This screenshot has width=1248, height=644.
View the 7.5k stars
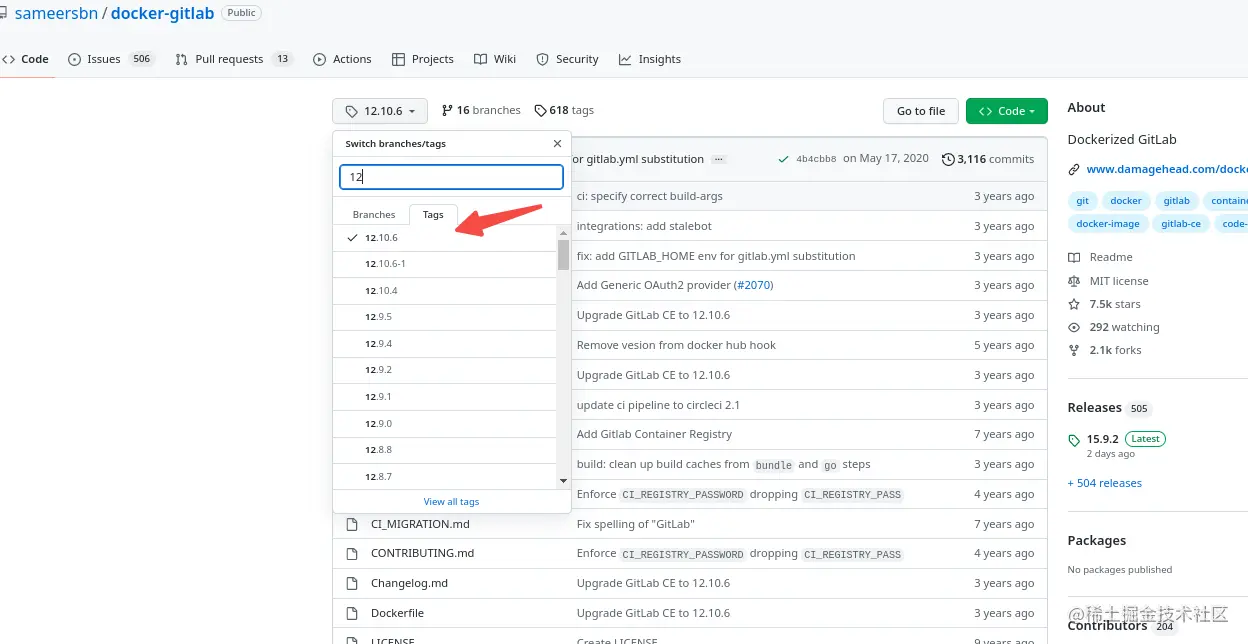[1104, 304]
